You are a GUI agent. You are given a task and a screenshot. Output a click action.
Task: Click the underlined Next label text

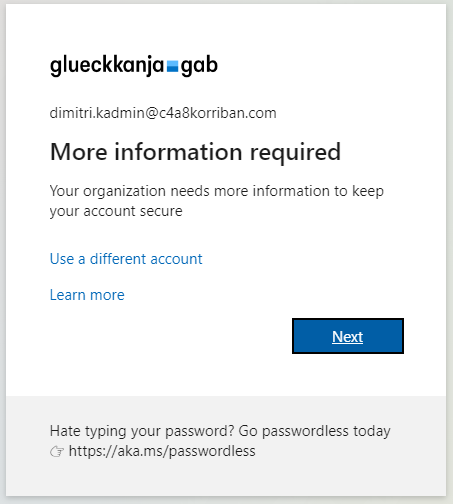[348, 337]
